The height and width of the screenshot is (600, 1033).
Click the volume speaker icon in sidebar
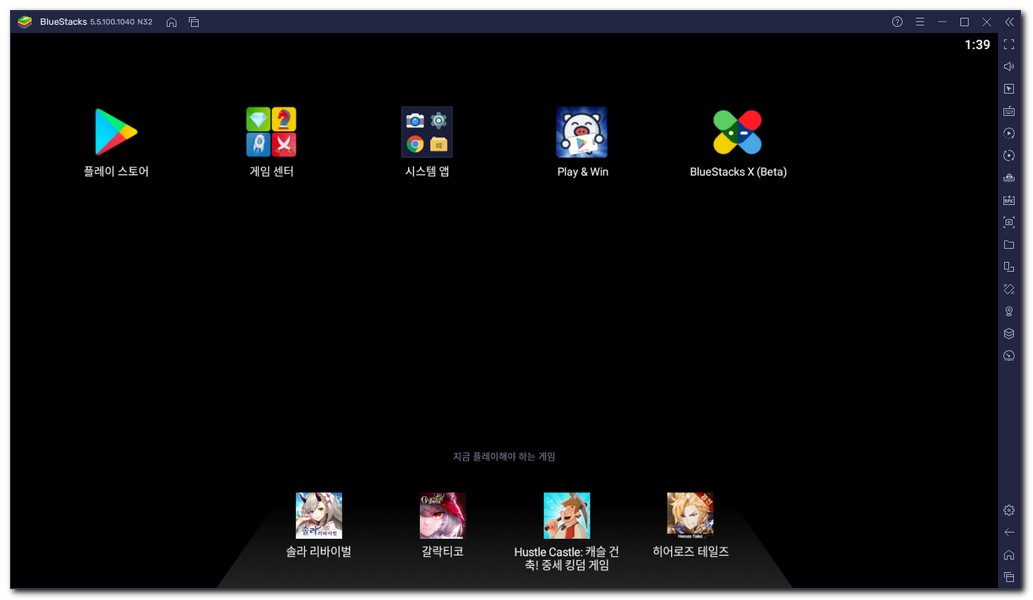[x=1009, y=67]
